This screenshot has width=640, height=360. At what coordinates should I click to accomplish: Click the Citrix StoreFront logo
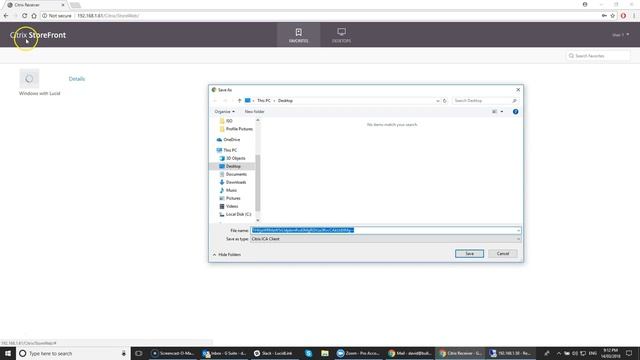[38, 35]
